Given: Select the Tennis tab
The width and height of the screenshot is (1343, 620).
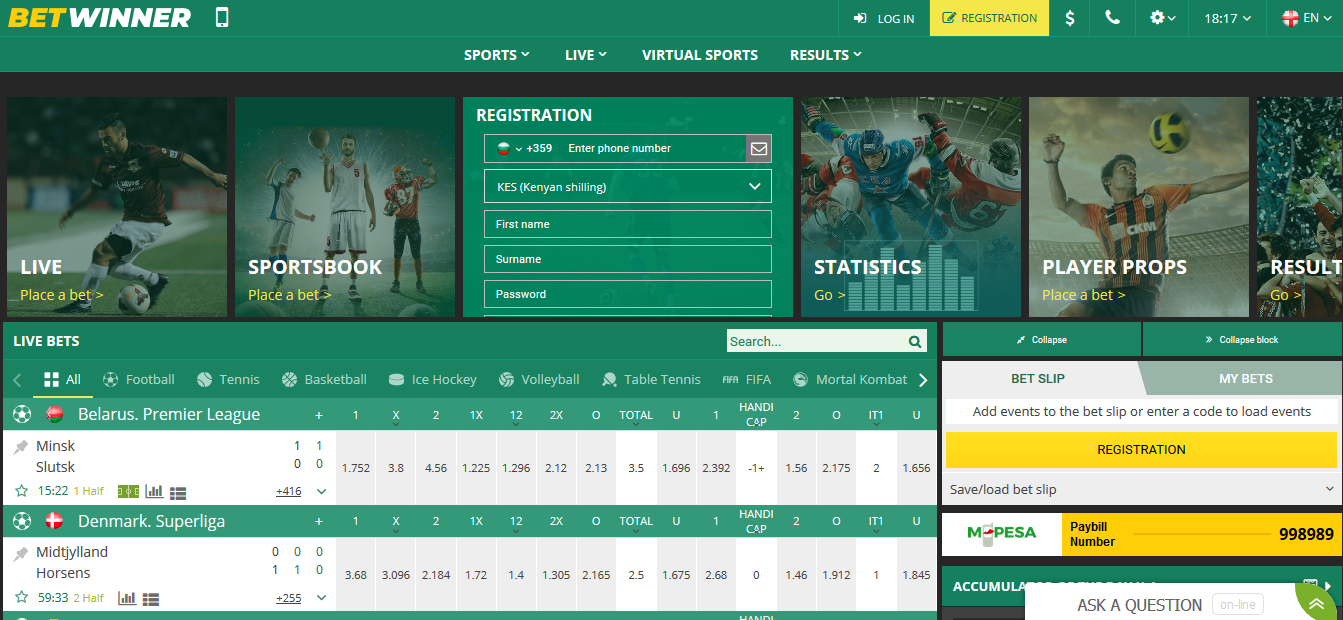Looking at the screenshot, I should point(228,379).
